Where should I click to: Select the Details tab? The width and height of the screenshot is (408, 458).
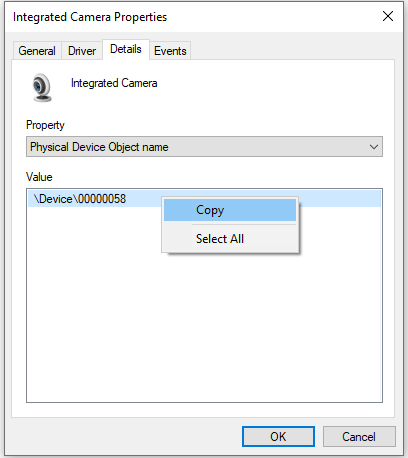click(126, 49)
